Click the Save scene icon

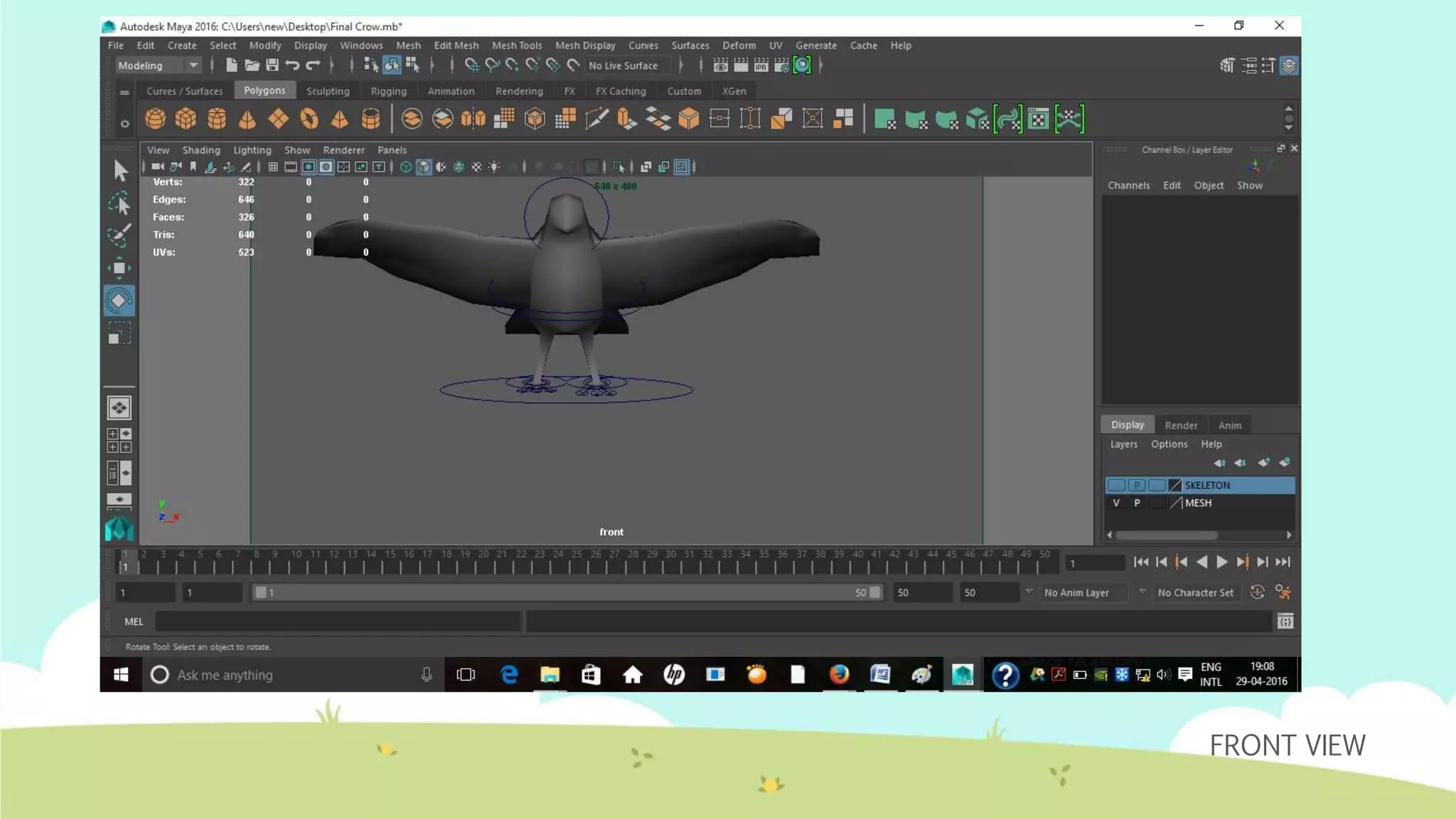(x=272, y=65)
